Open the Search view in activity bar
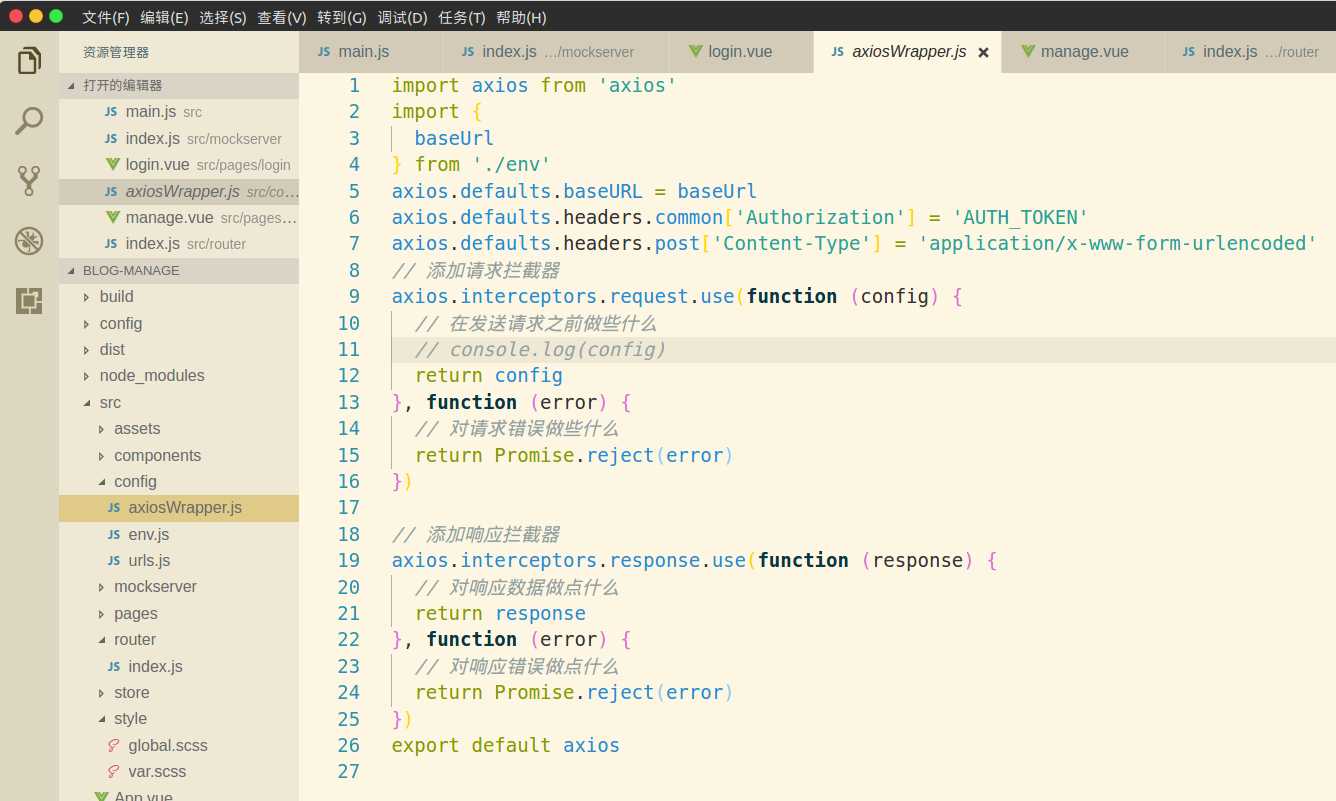The height and width of the screenshot is (801, 1336). pos(29,121)
